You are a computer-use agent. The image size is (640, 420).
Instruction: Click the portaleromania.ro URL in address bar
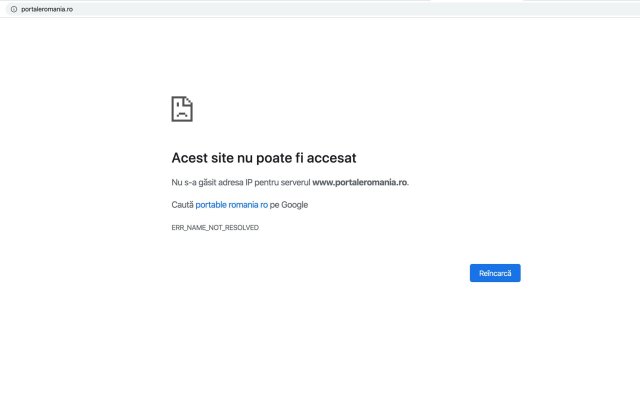47,9
